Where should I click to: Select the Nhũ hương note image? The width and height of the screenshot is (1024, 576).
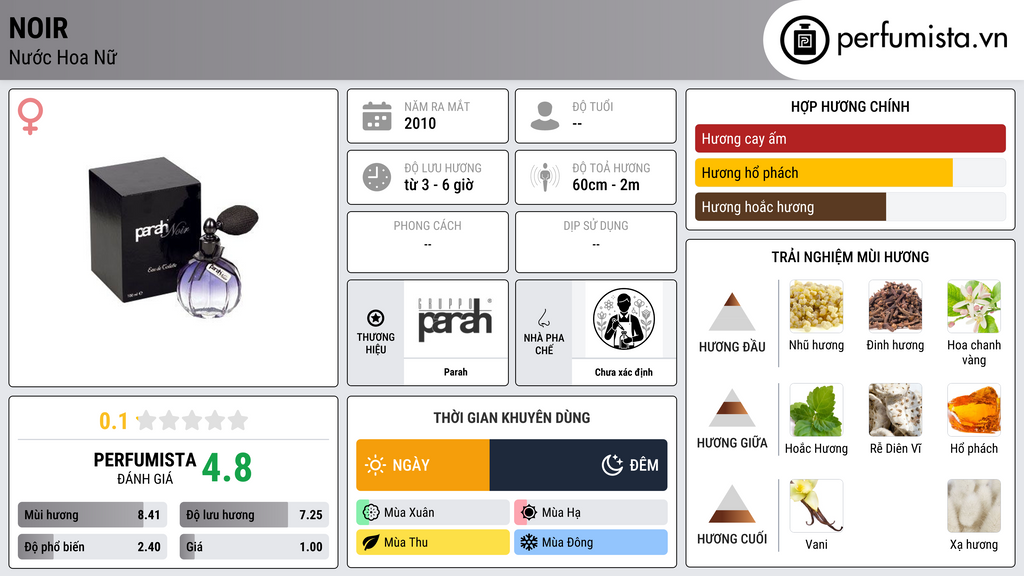point(816,306)
